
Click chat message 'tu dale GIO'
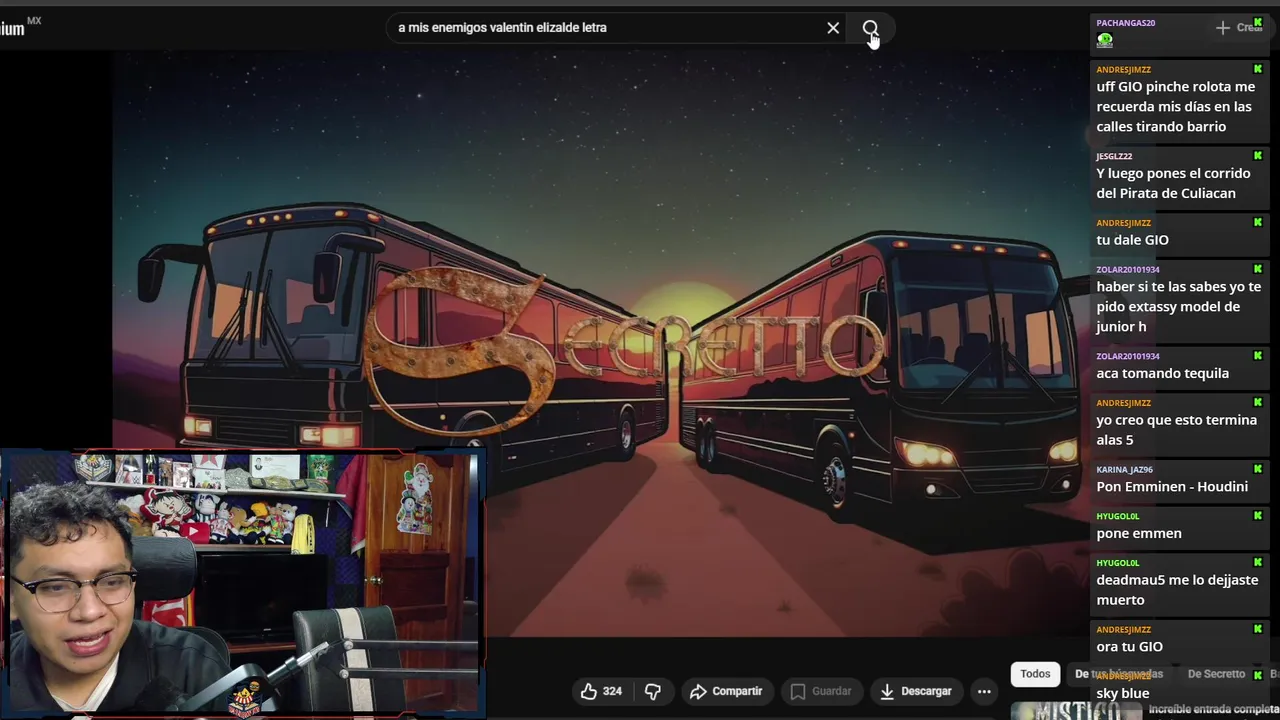[1132, 240]
